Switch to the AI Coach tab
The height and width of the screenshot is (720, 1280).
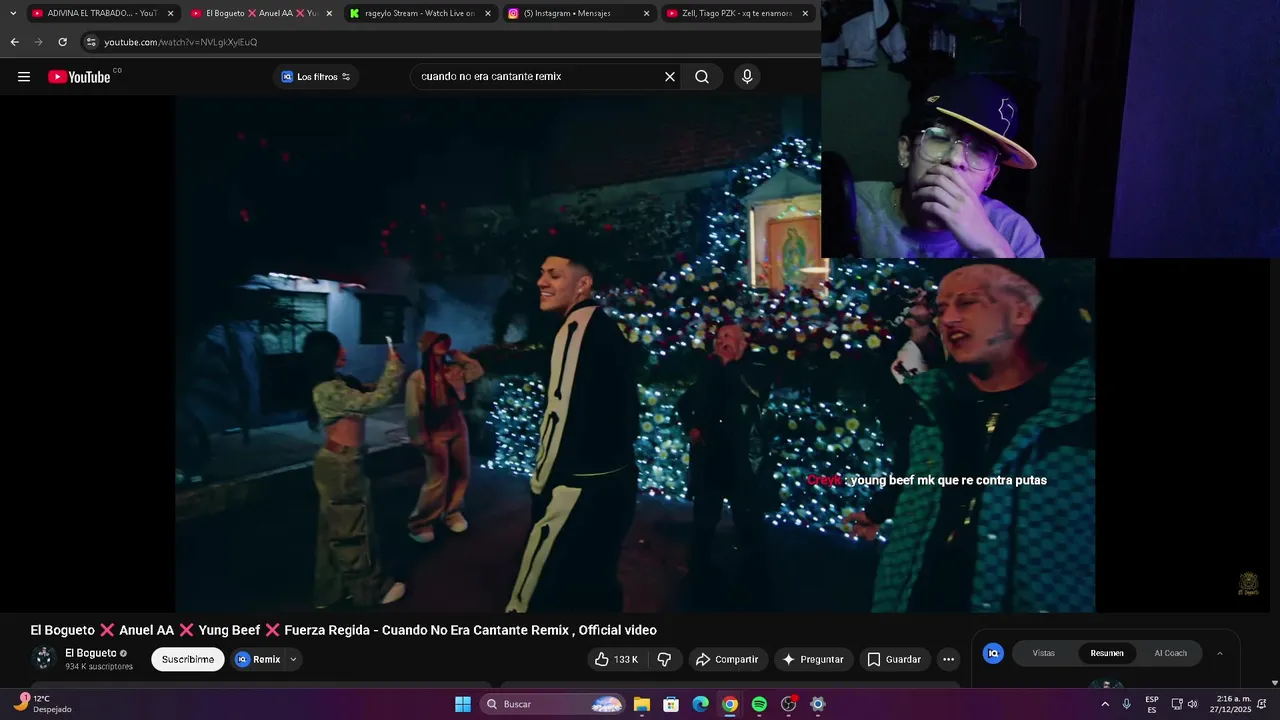(1171, 653)
